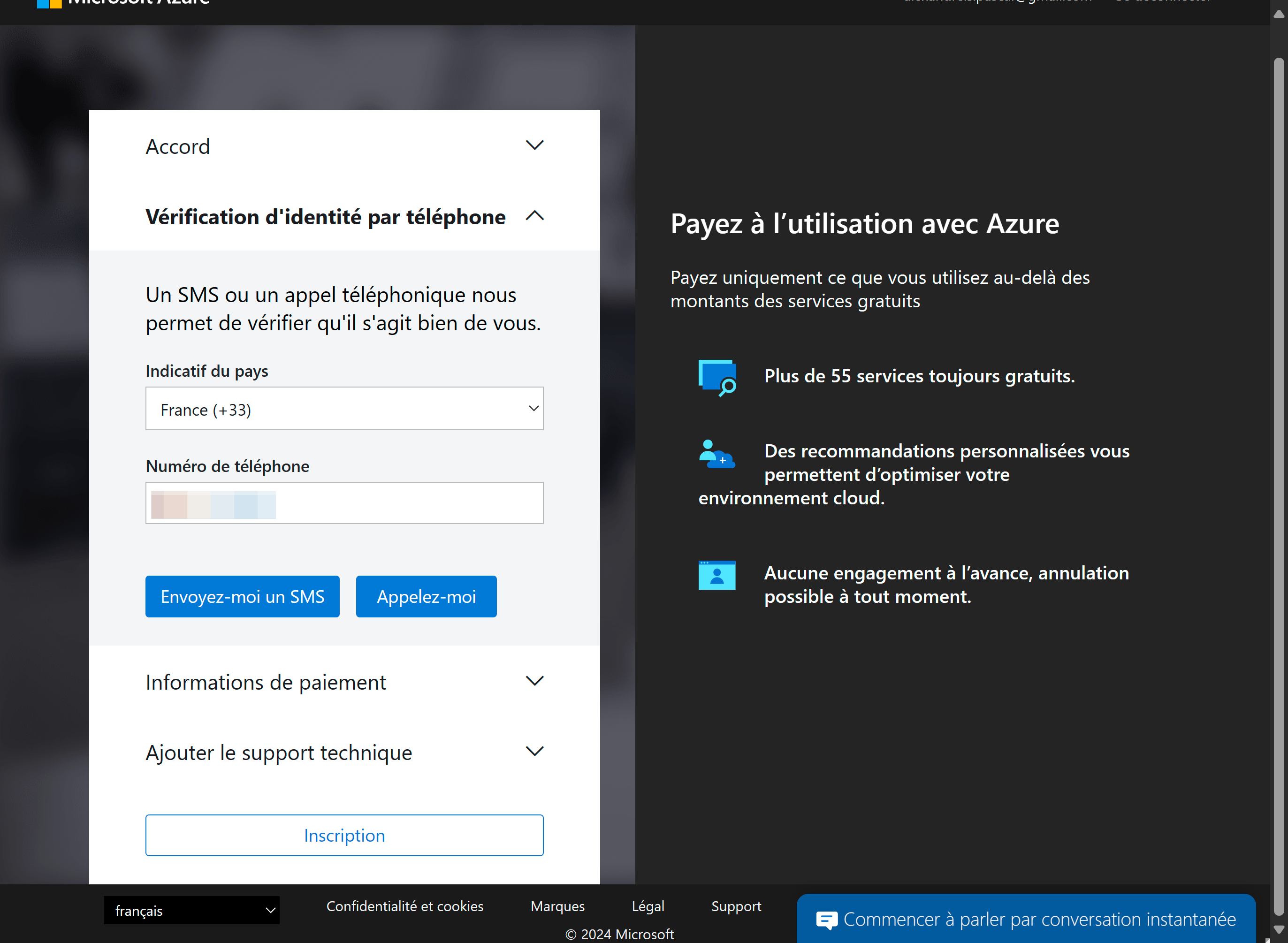
Task: Click the Accord section title
Action: point(177,147)
